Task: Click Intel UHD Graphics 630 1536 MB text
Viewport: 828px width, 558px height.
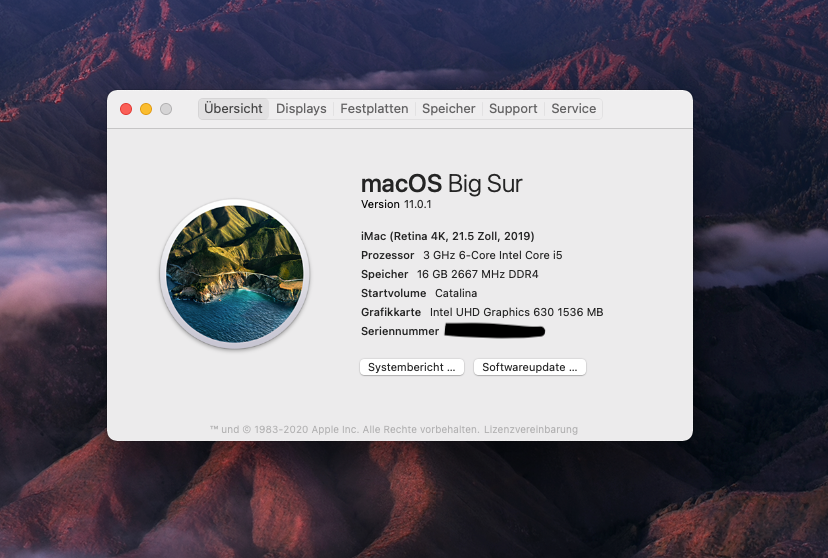Action: tap(516, 312)
